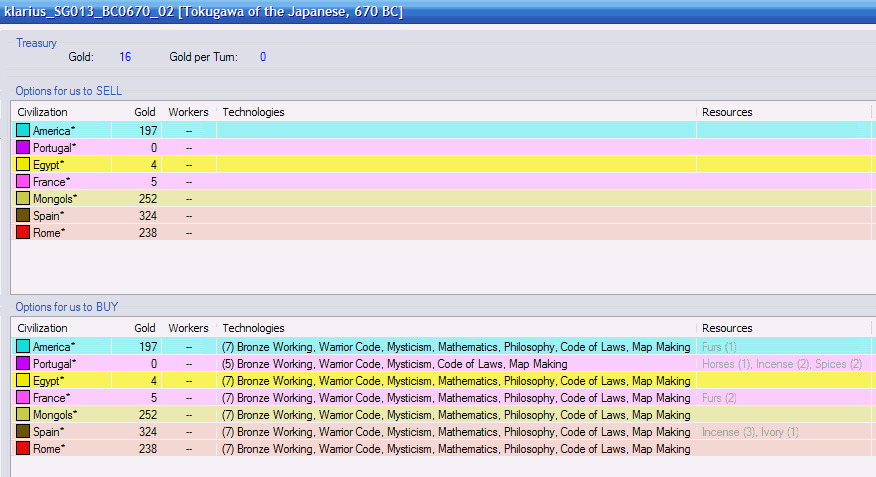876x477 pixels.
Task: Click Rome's gold value 238 in SELL list
Action: point(148,233)
